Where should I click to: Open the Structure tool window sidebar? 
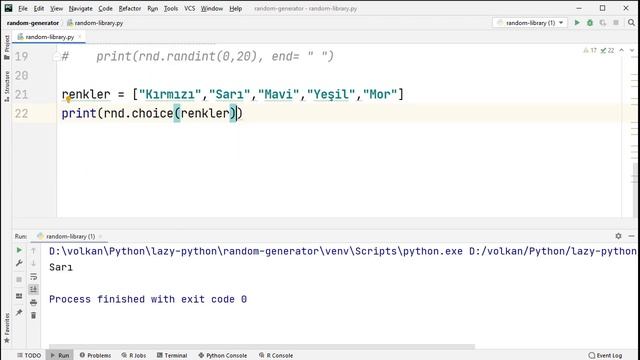[7, 87]
